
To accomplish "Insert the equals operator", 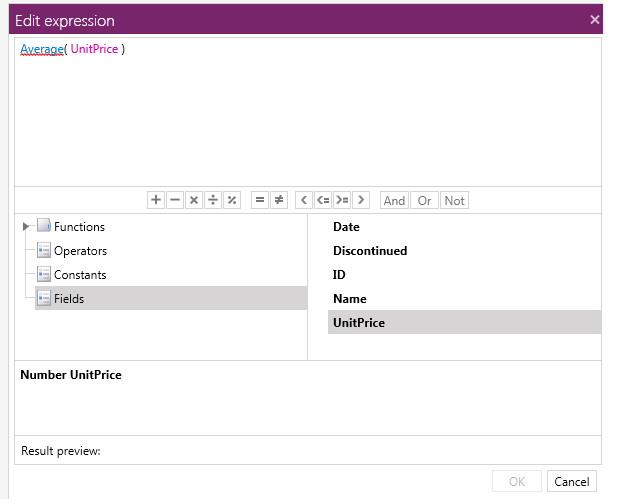I will [x=259, y=200].
